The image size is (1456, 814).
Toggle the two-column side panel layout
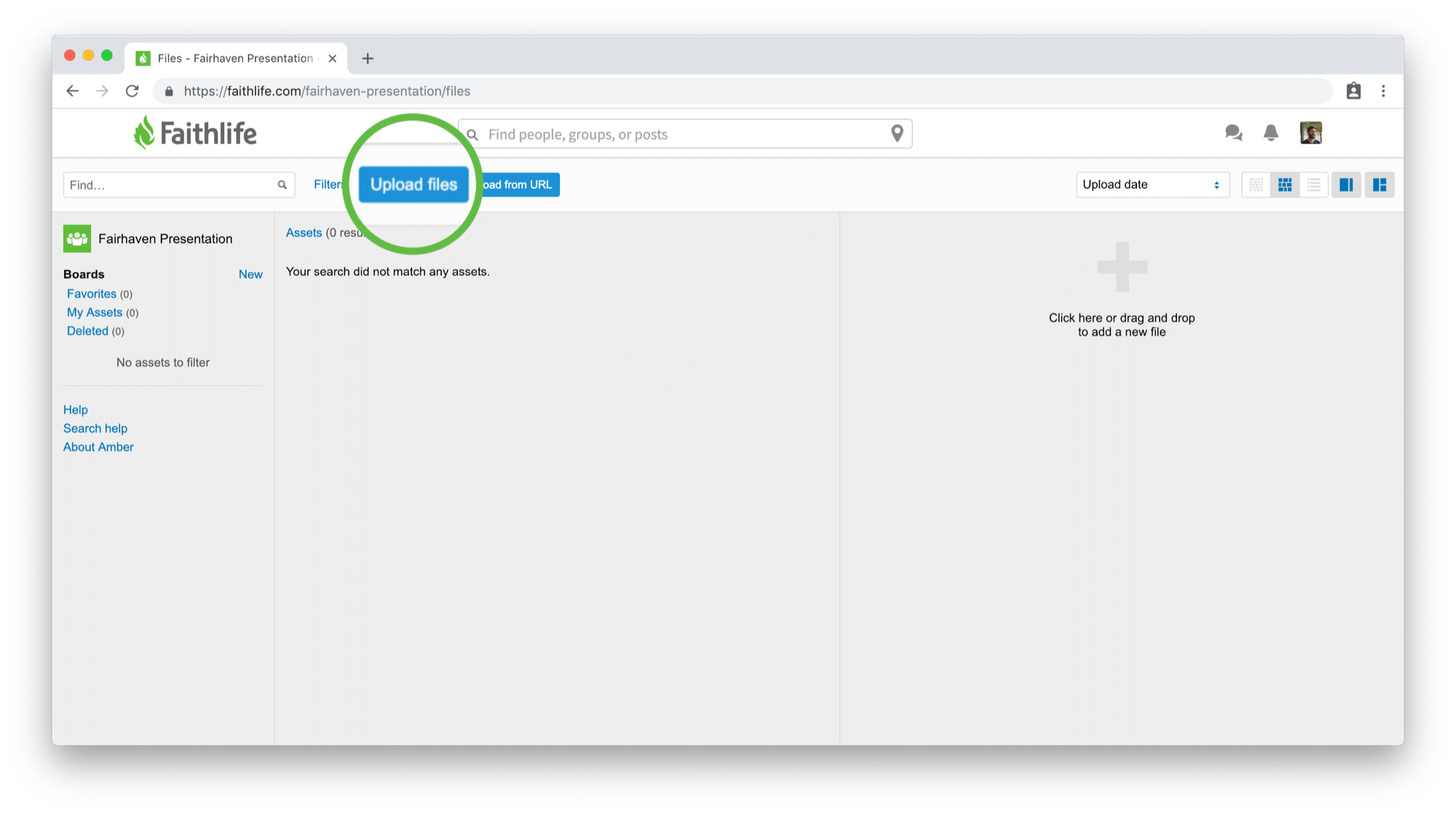(x=1346, y=185)
